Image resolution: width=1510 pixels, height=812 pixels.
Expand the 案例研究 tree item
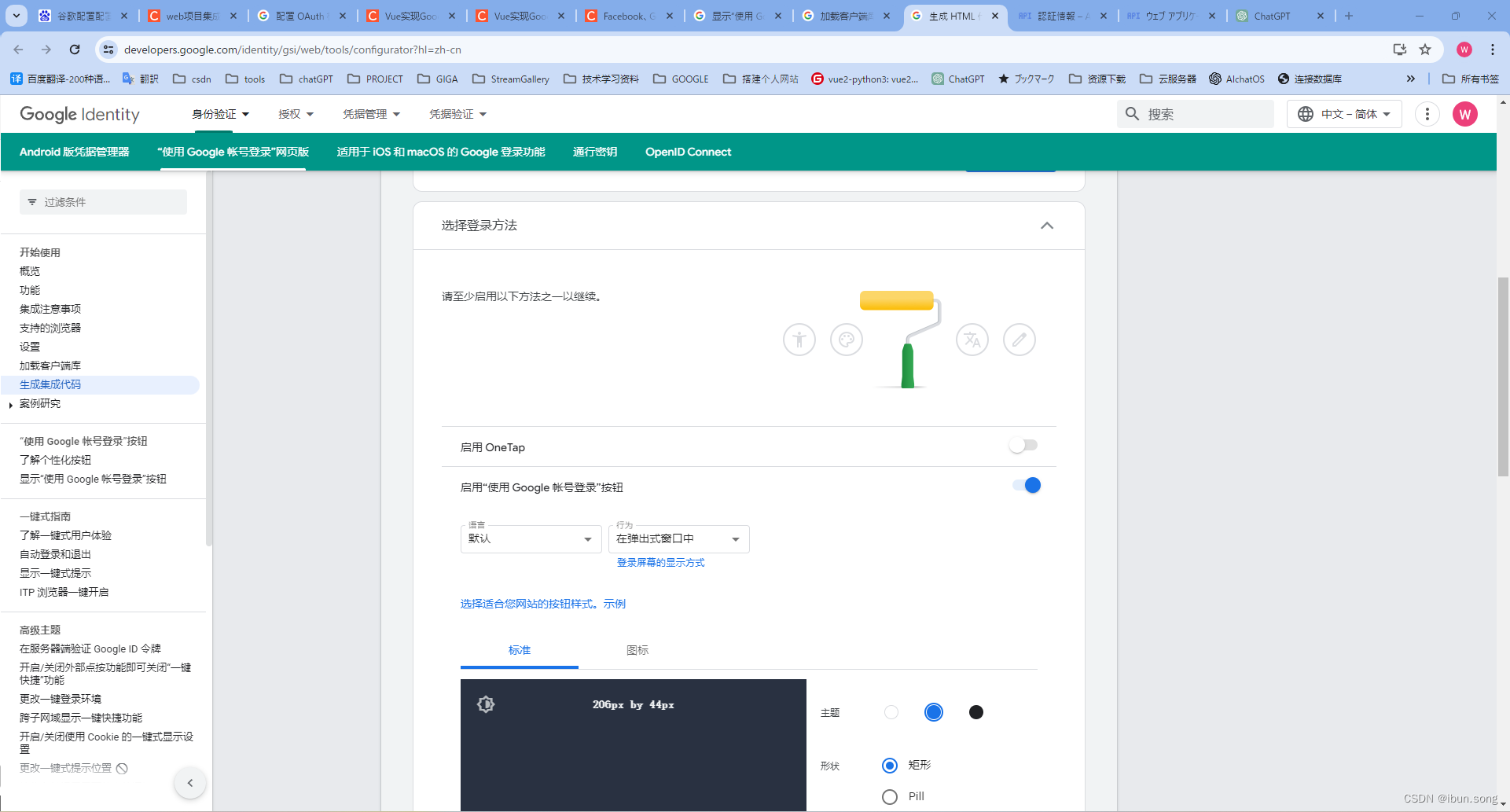pyautogui.click(x=10, y=405)
